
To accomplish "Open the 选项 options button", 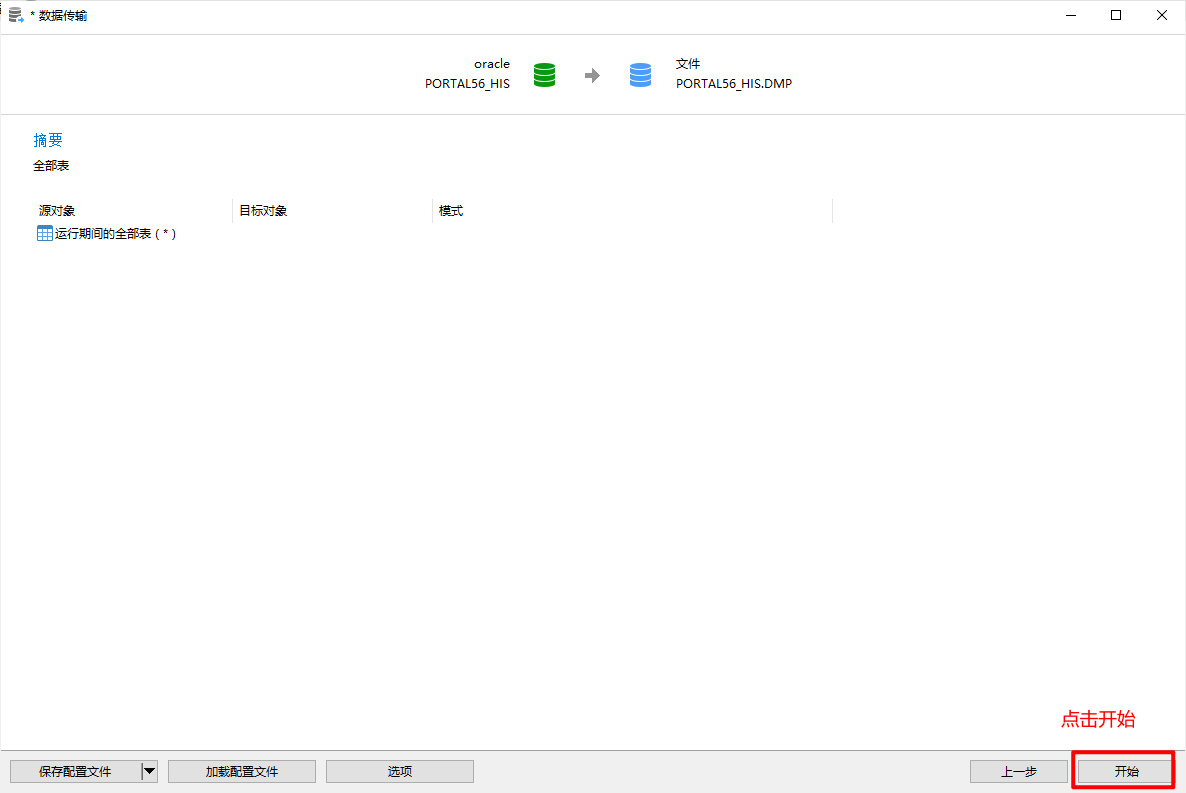I will [399, 771].
